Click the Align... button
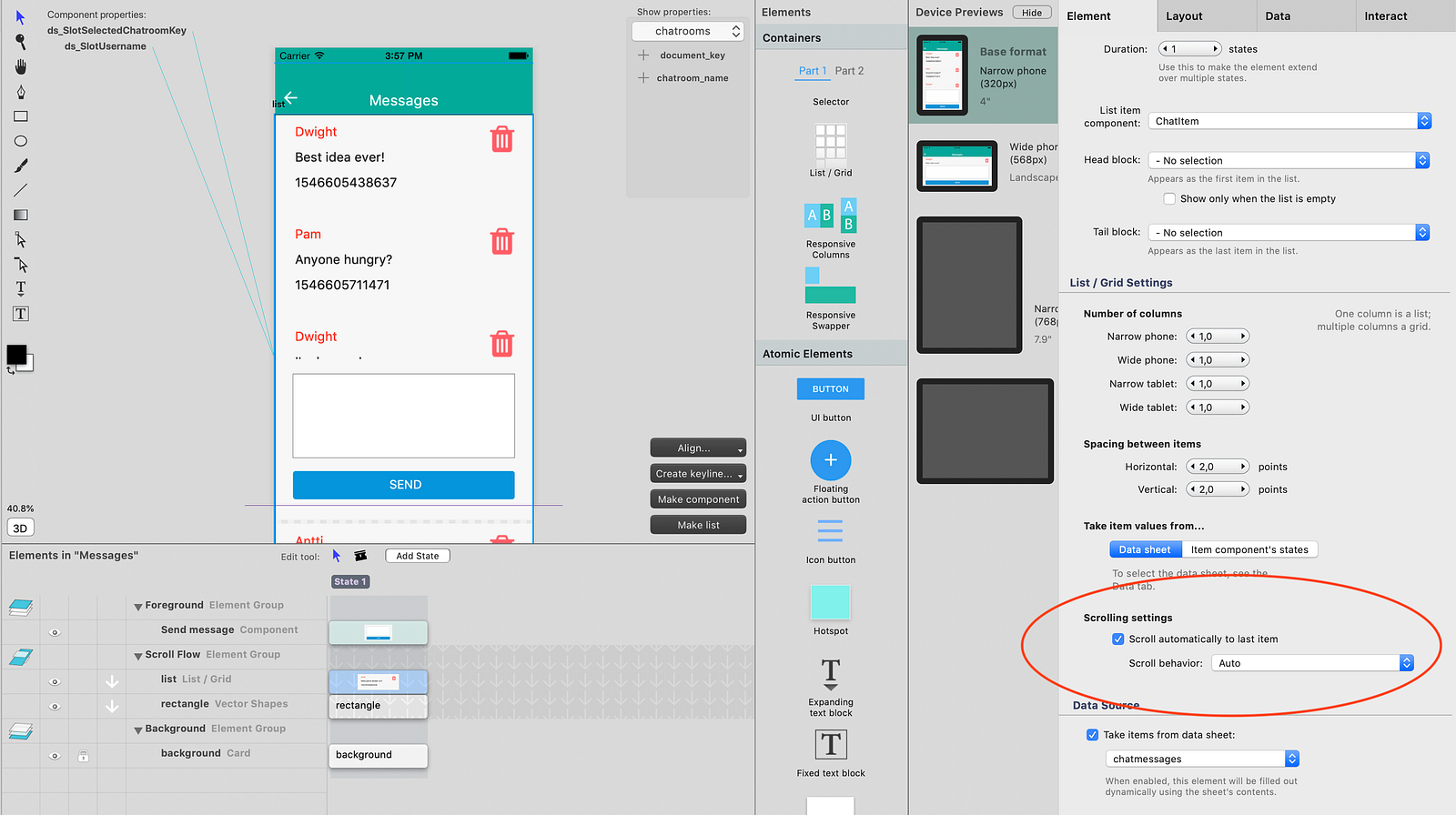The image size is (1456, 815). pyautogui.click(x=698, y=448)
